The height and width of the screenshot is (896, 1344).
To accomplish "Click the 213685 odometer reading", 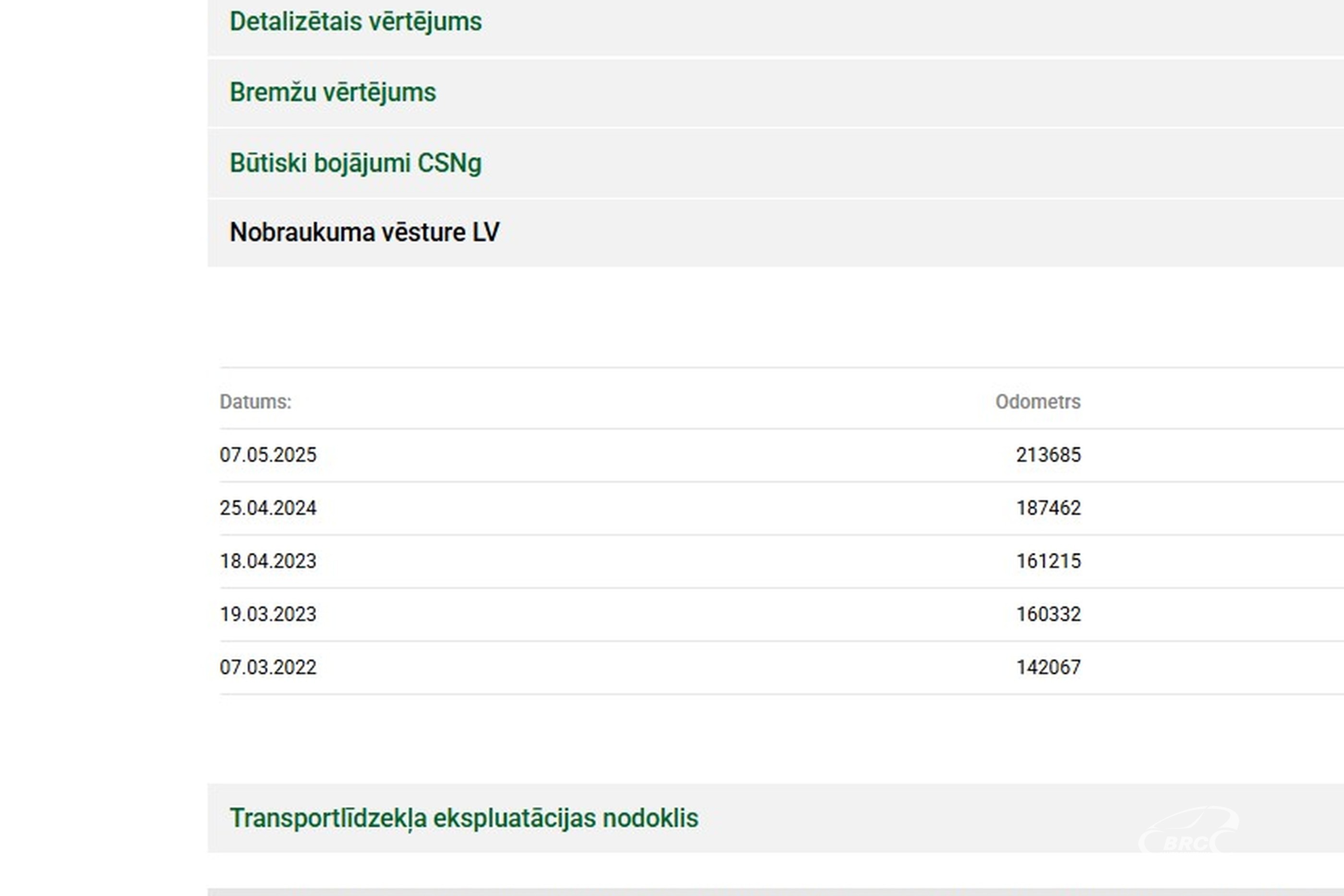I will click(x=1048, y=455).
